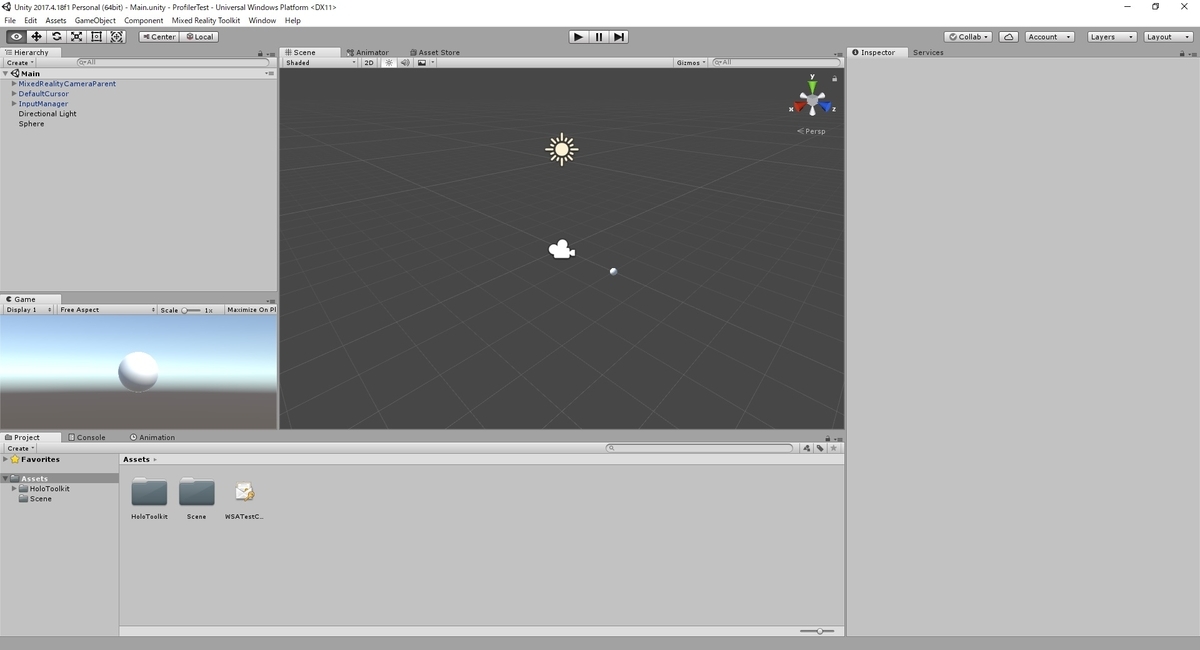
Task: Select Sphere in Hierarchy
Action: tap(31, 124)
